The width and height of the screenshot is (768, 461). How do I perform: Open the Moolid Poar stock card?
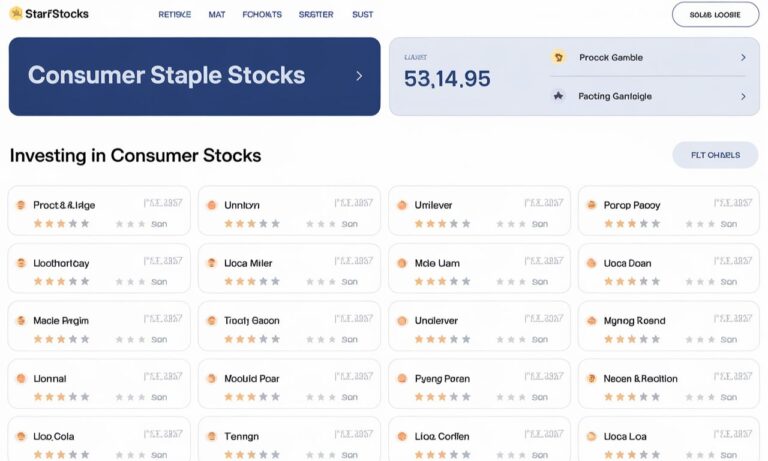(289, 384)
